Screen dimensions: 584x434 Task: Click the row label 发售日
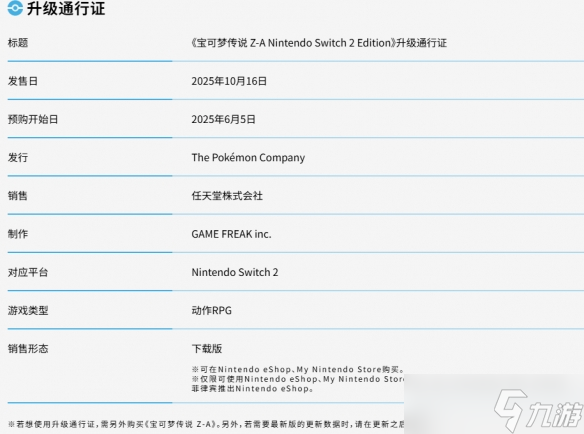tap(23, 81)
